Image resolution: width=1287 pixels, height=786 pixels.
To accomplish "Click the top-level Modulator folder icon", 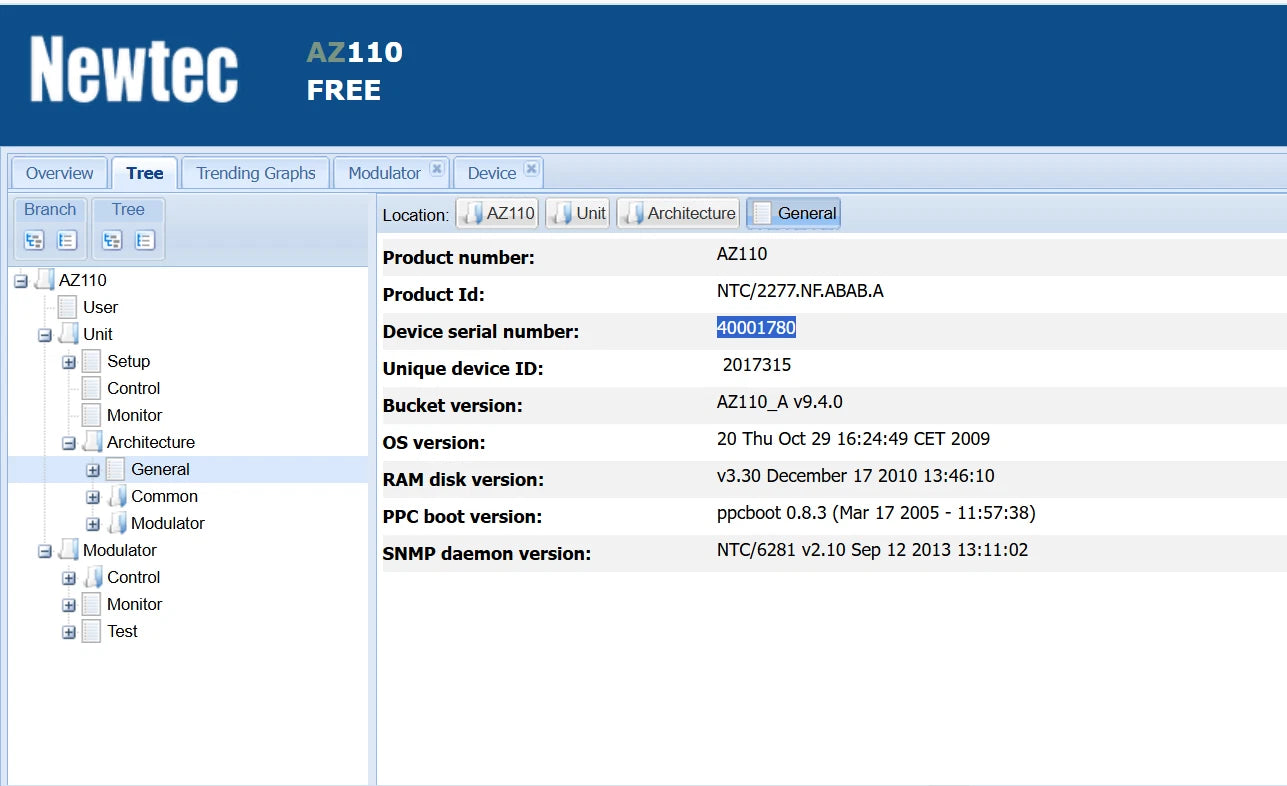I will tap(68, 550).
